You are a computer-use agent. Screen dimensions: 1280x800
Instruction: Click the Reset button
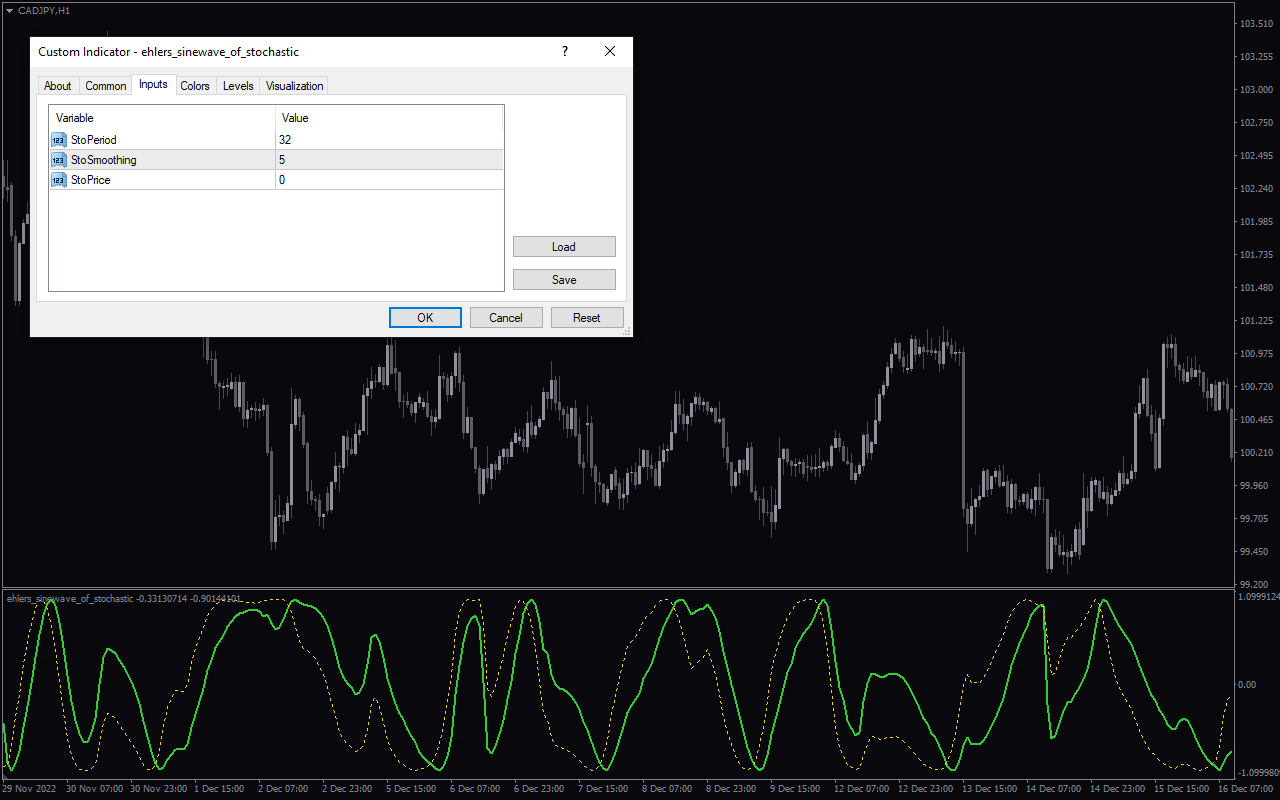point(587,318)
